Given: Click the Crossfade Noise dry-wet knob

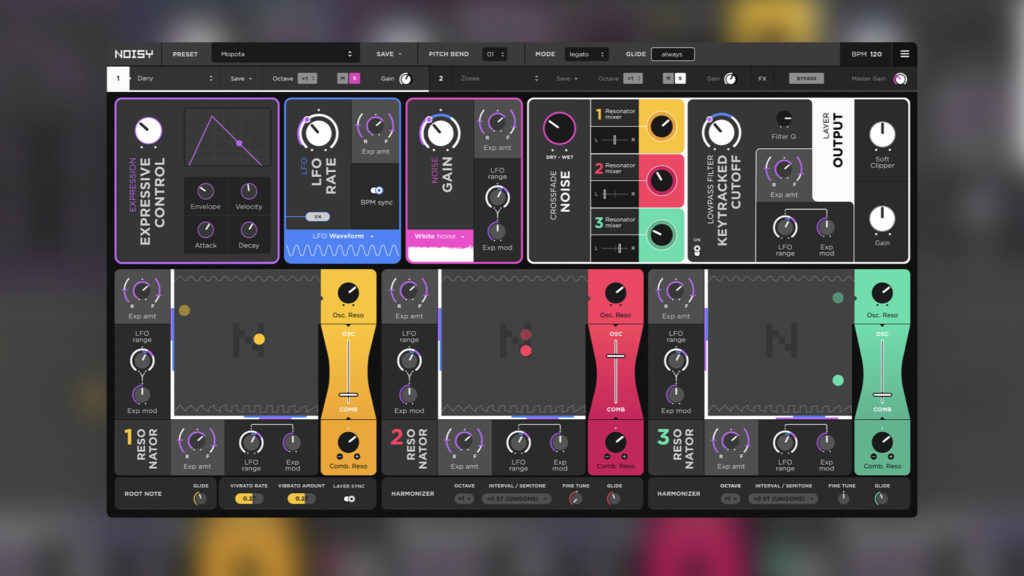Looking at the screenshot, I should [x=559, y=128].
